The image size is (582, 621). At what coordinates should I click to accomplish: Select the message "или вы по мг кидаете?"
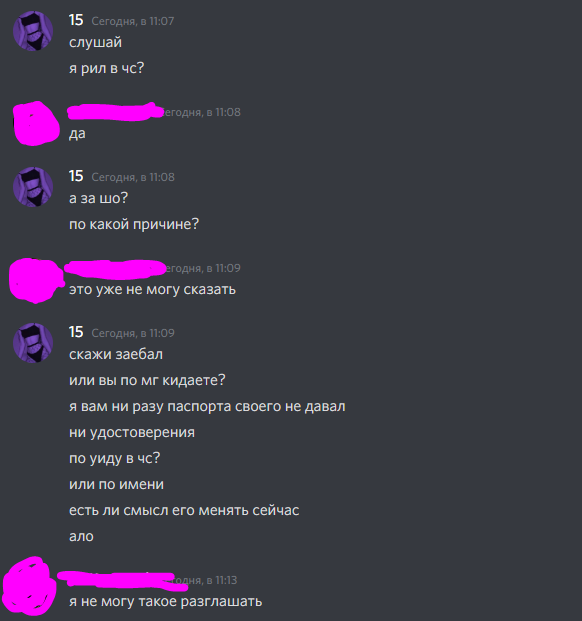click(x=147, y=380)
